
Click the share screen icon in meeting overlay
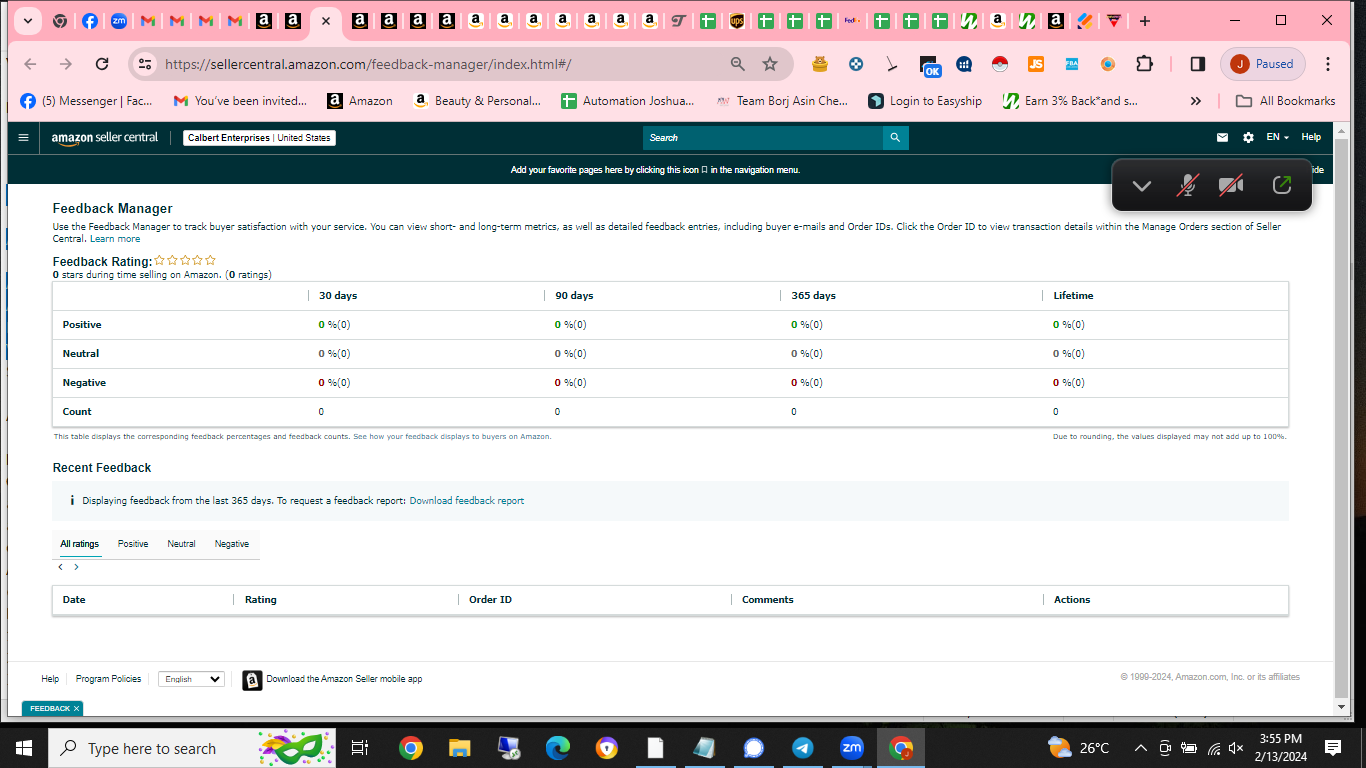pos(1282,185)
